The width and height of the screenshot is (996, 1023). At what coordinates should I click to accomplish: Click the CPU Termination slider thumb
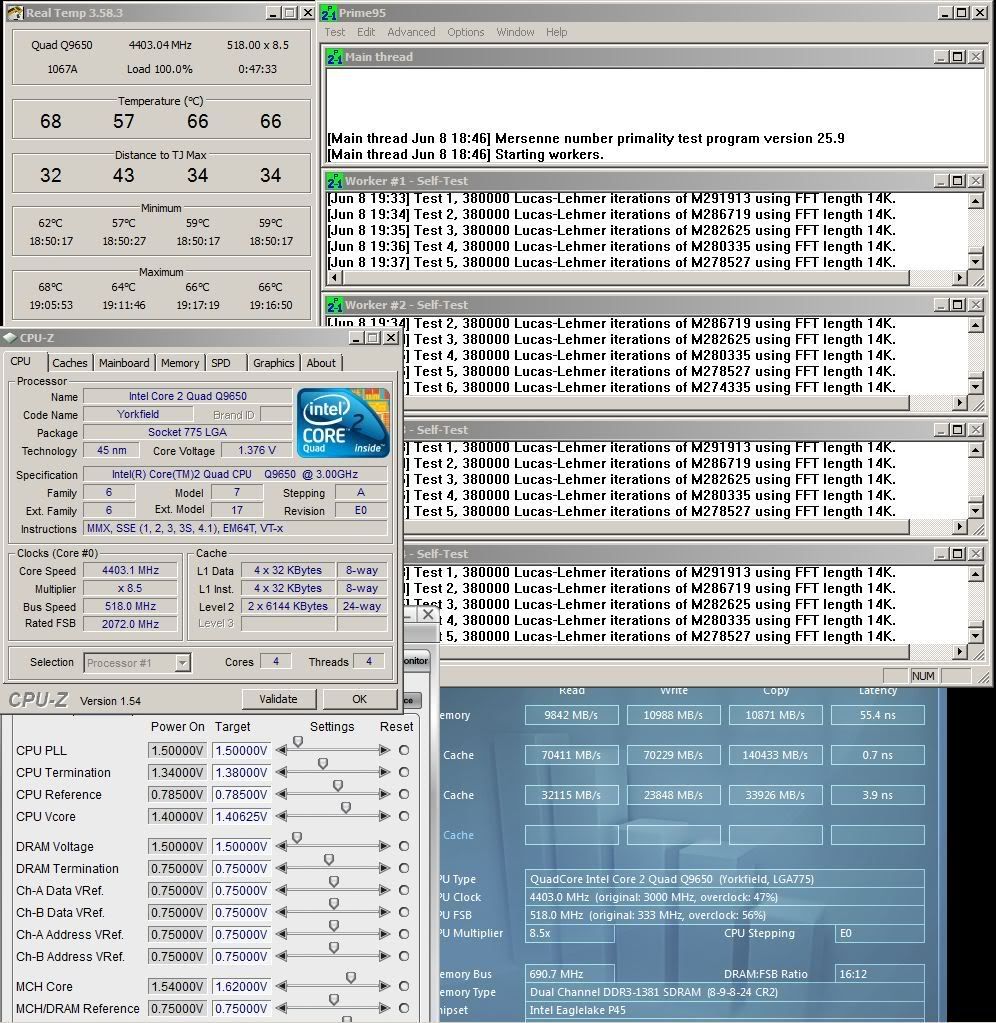coord(323,763)
